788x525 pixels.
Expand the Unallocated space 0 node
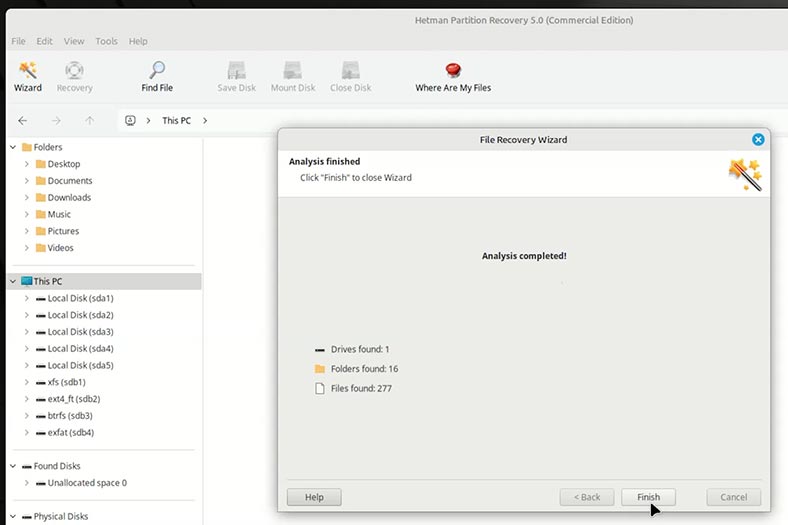[x=27, y=483]
